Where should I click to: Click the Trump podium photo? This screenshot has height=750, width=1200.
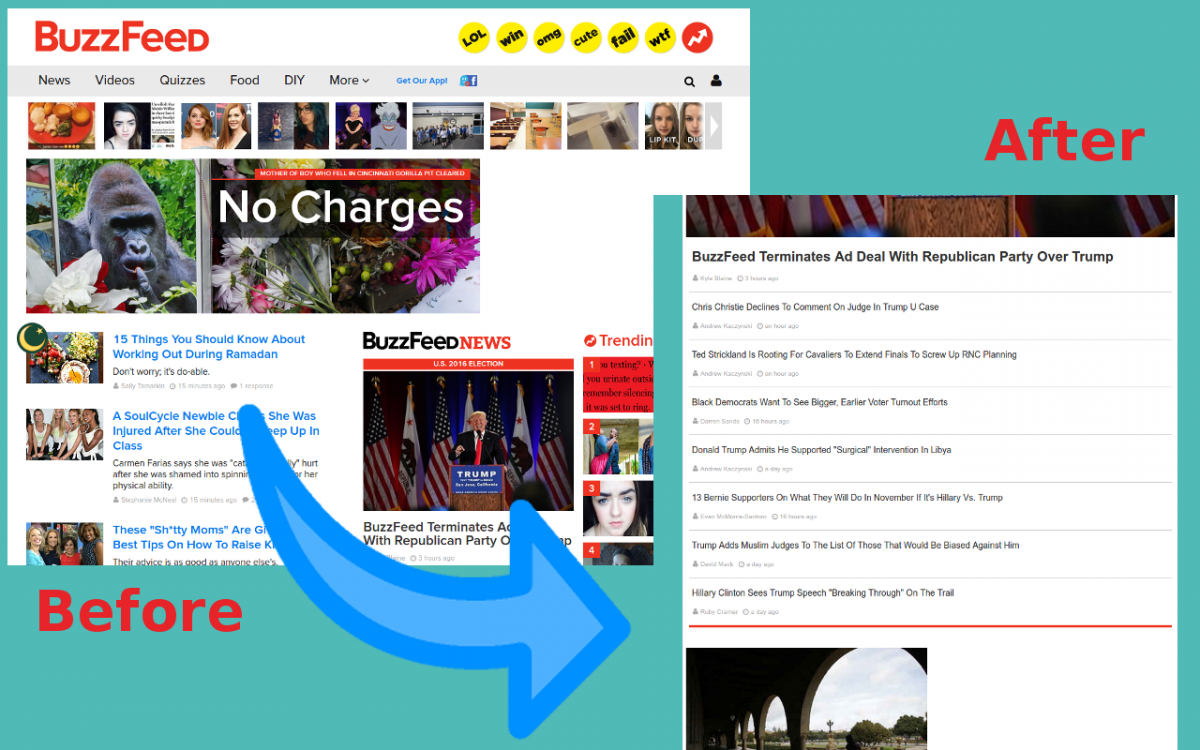tap(468, 440)
